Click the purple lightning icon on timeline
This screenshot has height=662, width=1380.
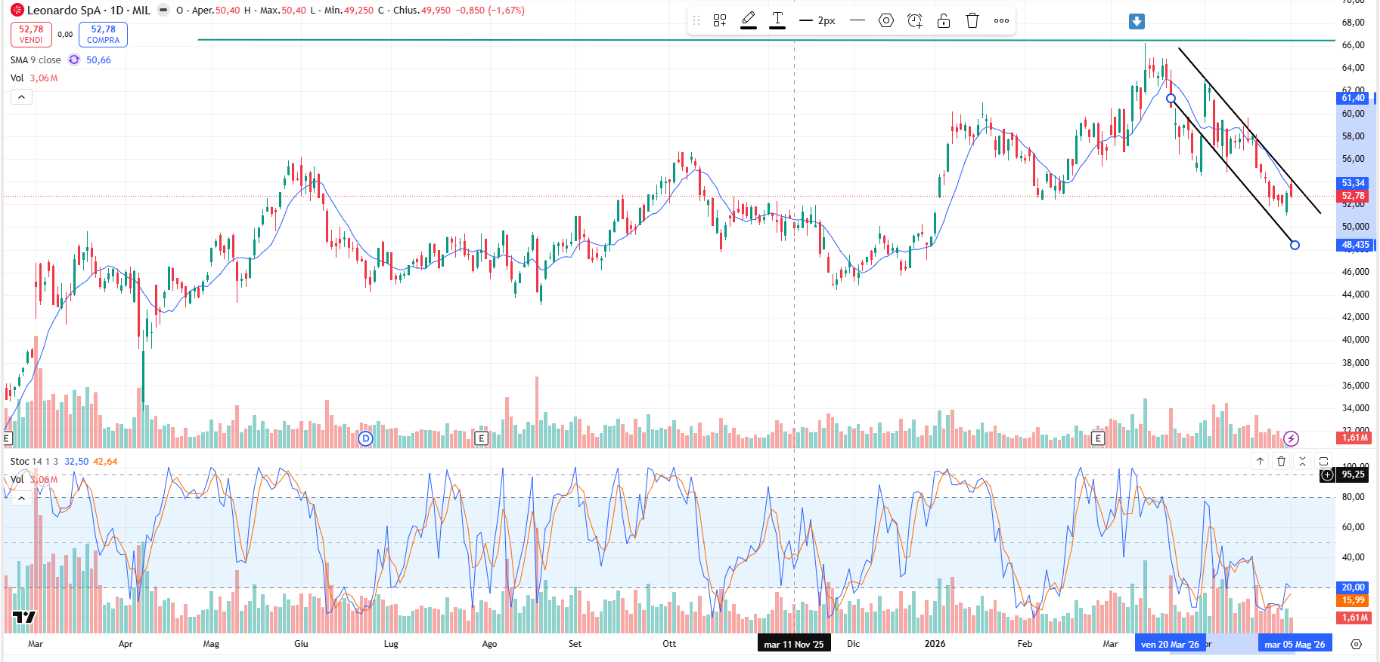coord(1291,438)
